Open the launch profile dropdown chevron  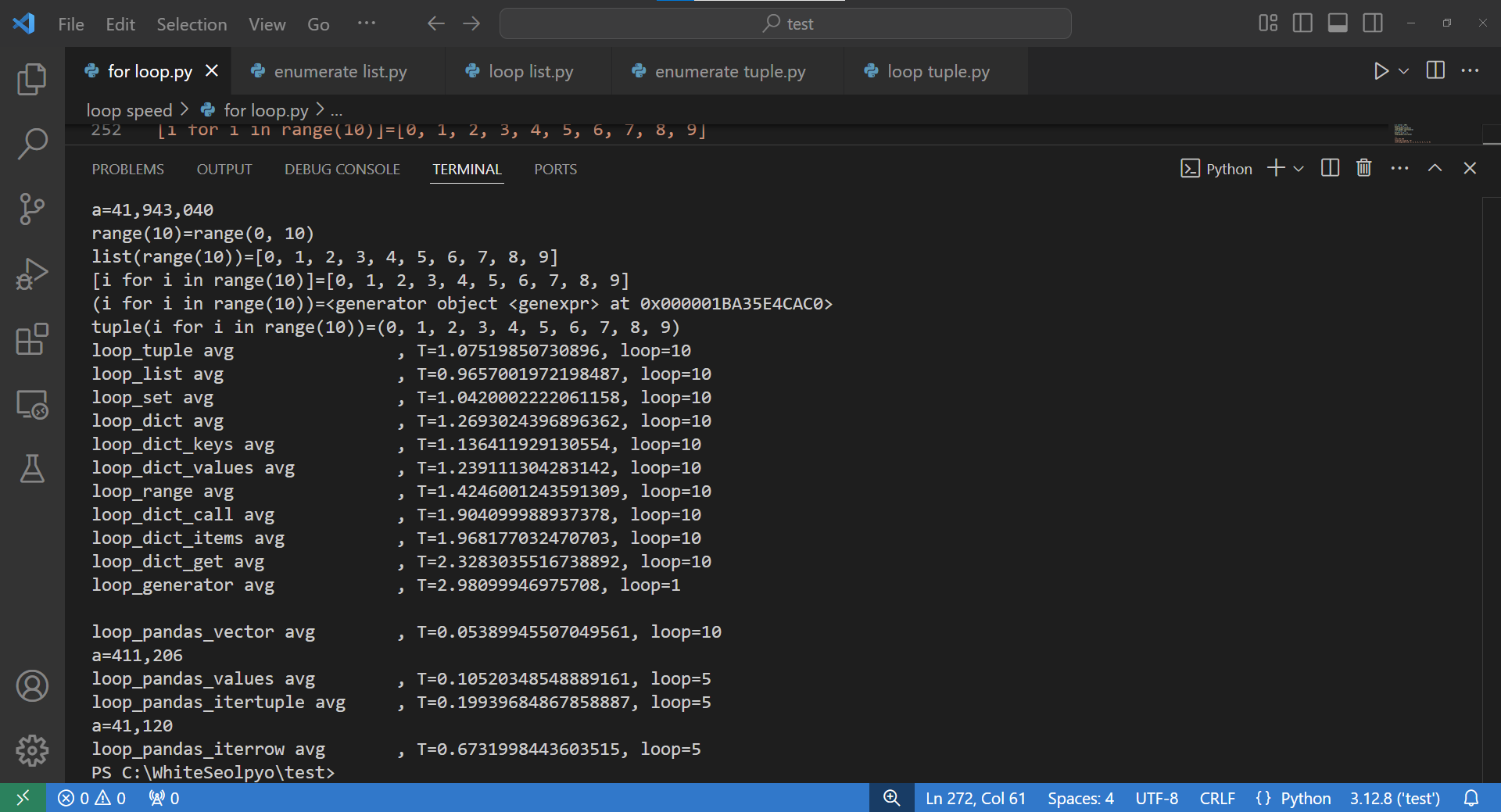click(1299, 169)
